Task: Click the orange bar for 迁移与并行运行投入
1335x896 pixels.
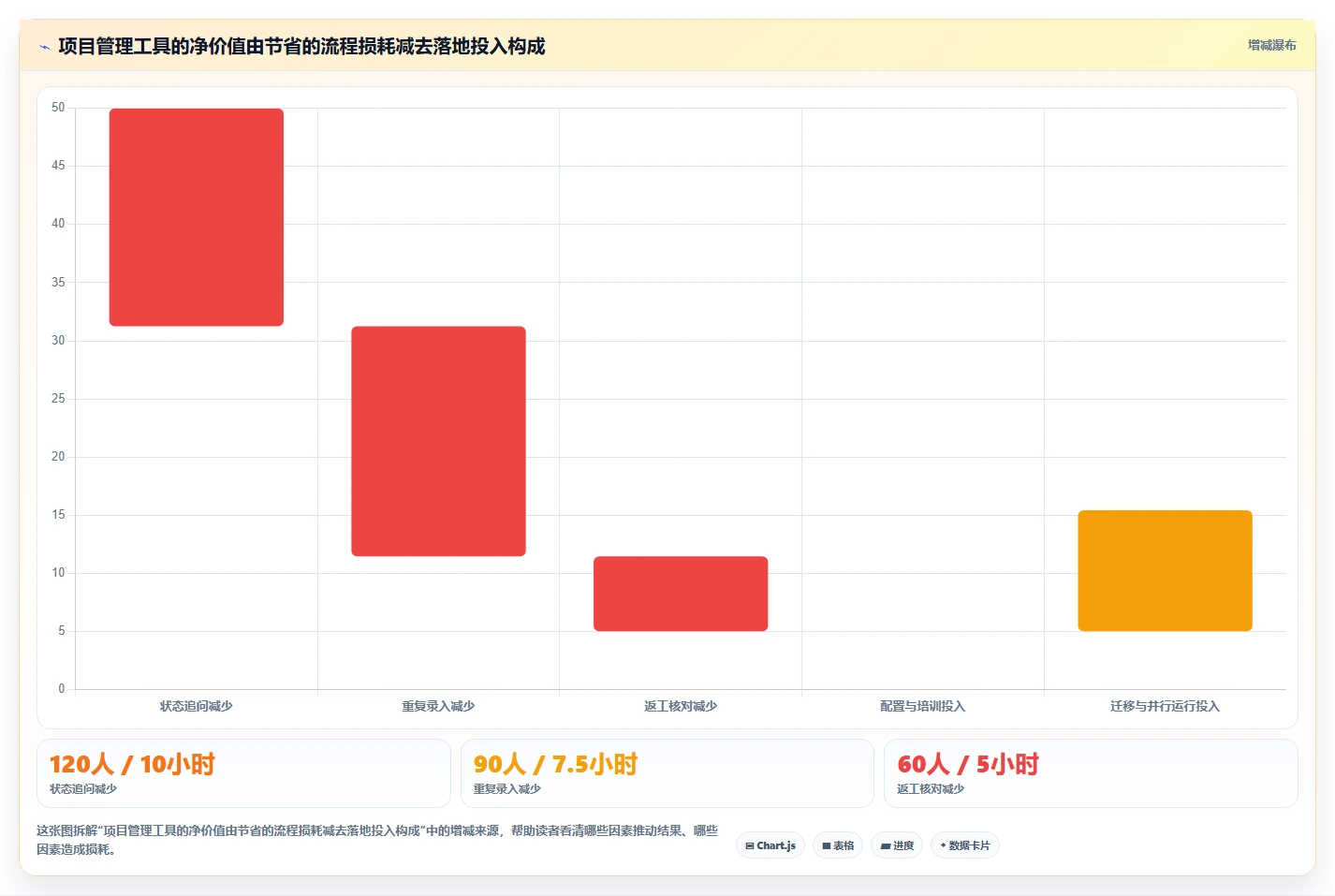Action: (1165, 570)
